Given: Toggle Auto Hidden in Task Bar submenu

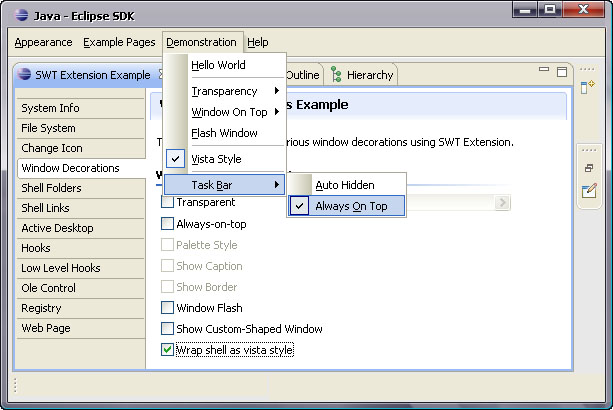Looking at the screenshot, I should pos(346,185).
